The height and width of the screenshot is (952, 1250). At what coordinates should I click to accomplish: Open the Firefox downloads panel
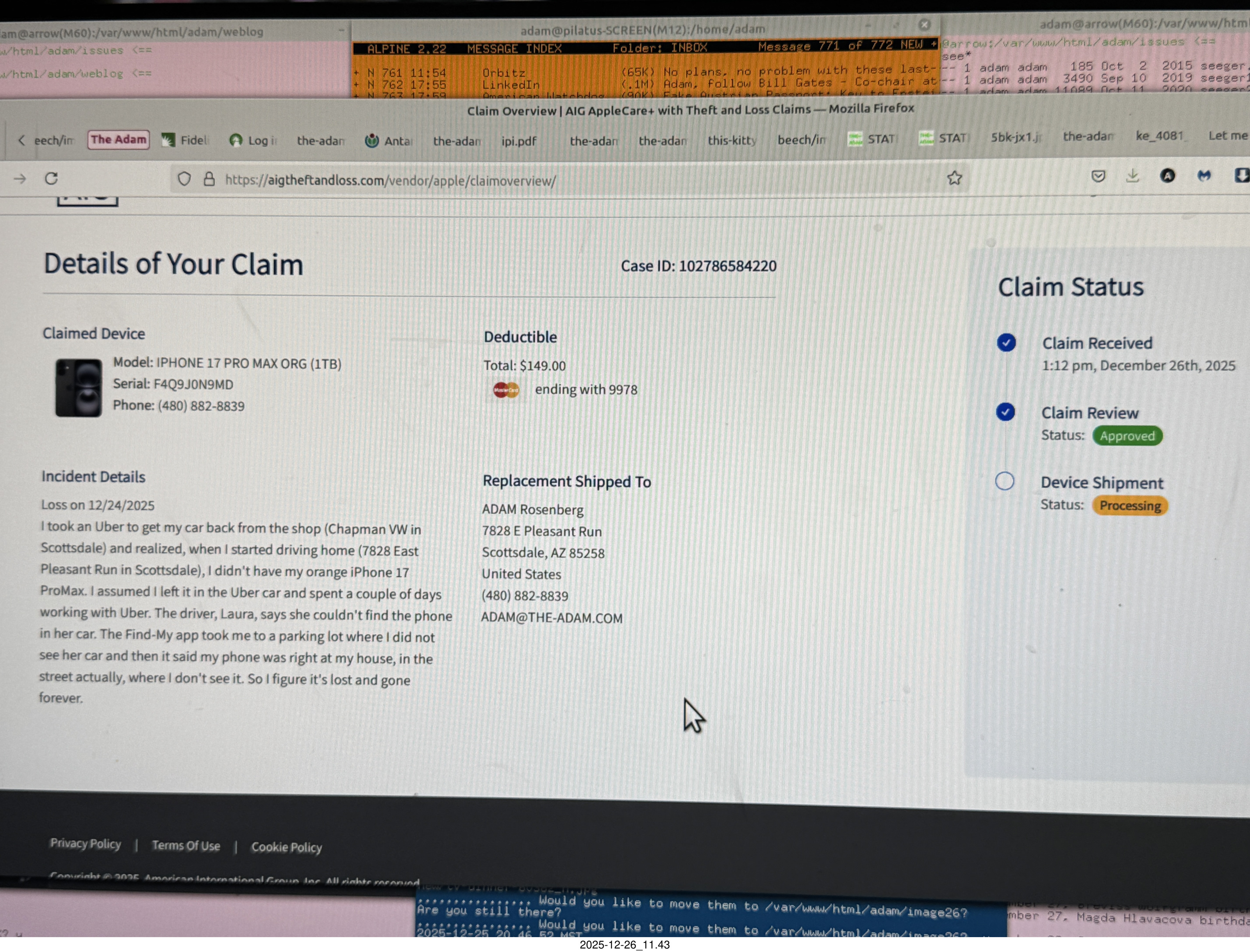point(1132,176)
